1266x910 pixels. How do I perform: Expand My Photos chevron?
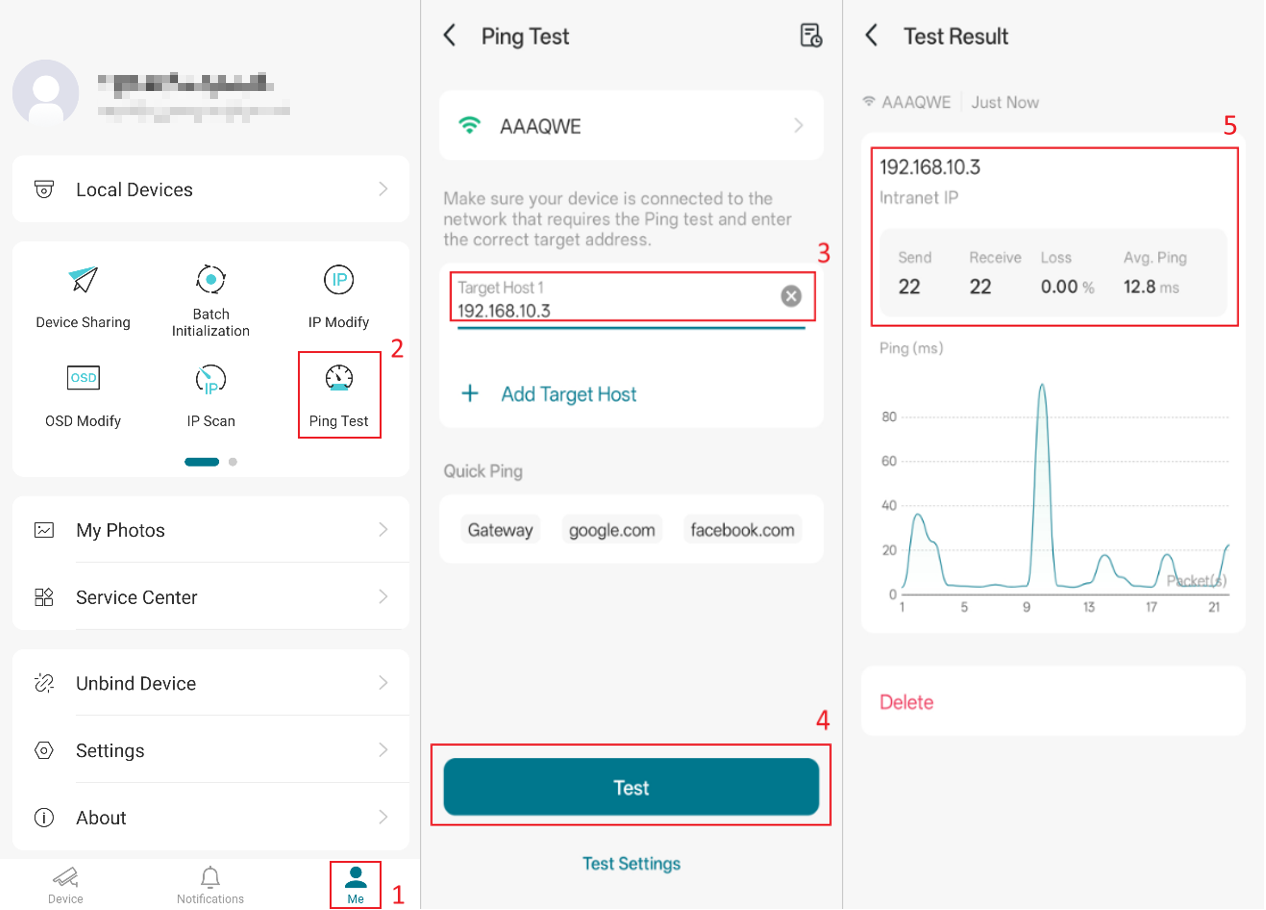coord(384,530)
